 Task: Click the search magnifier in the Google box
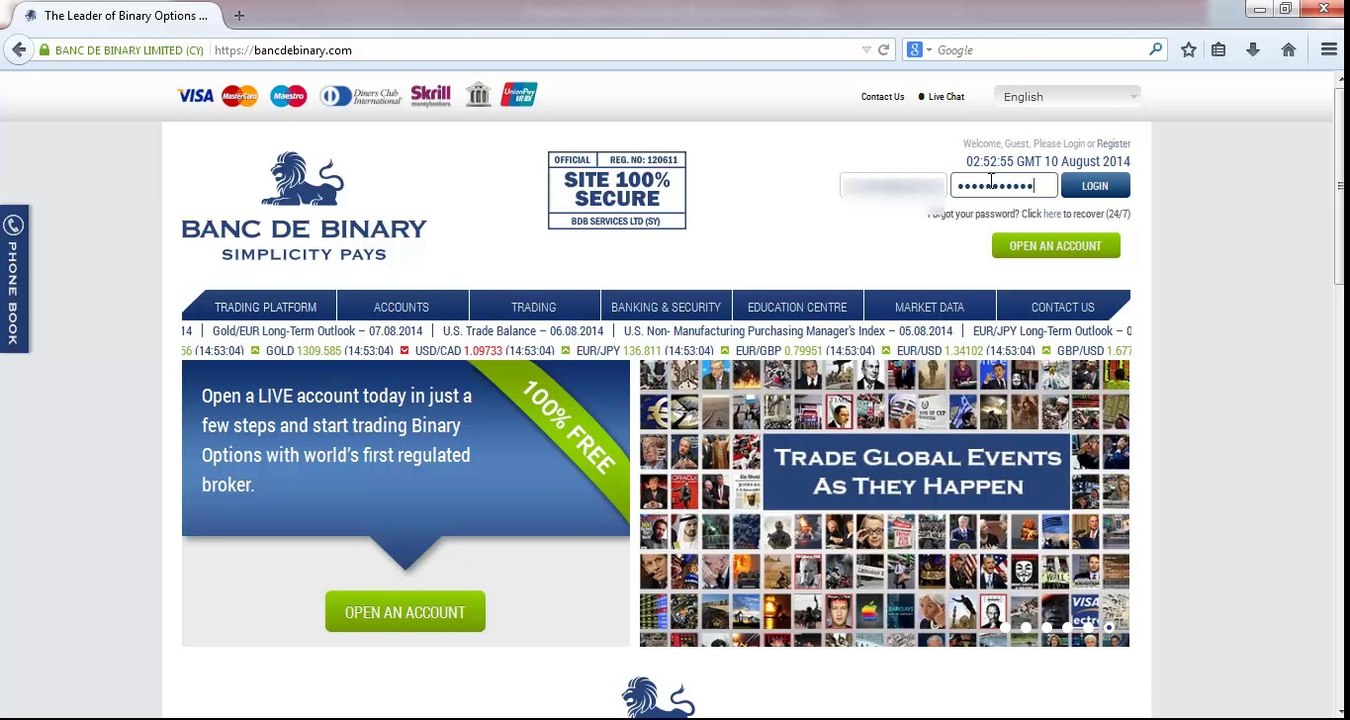pyautogui.click(x=1156, y=49)
